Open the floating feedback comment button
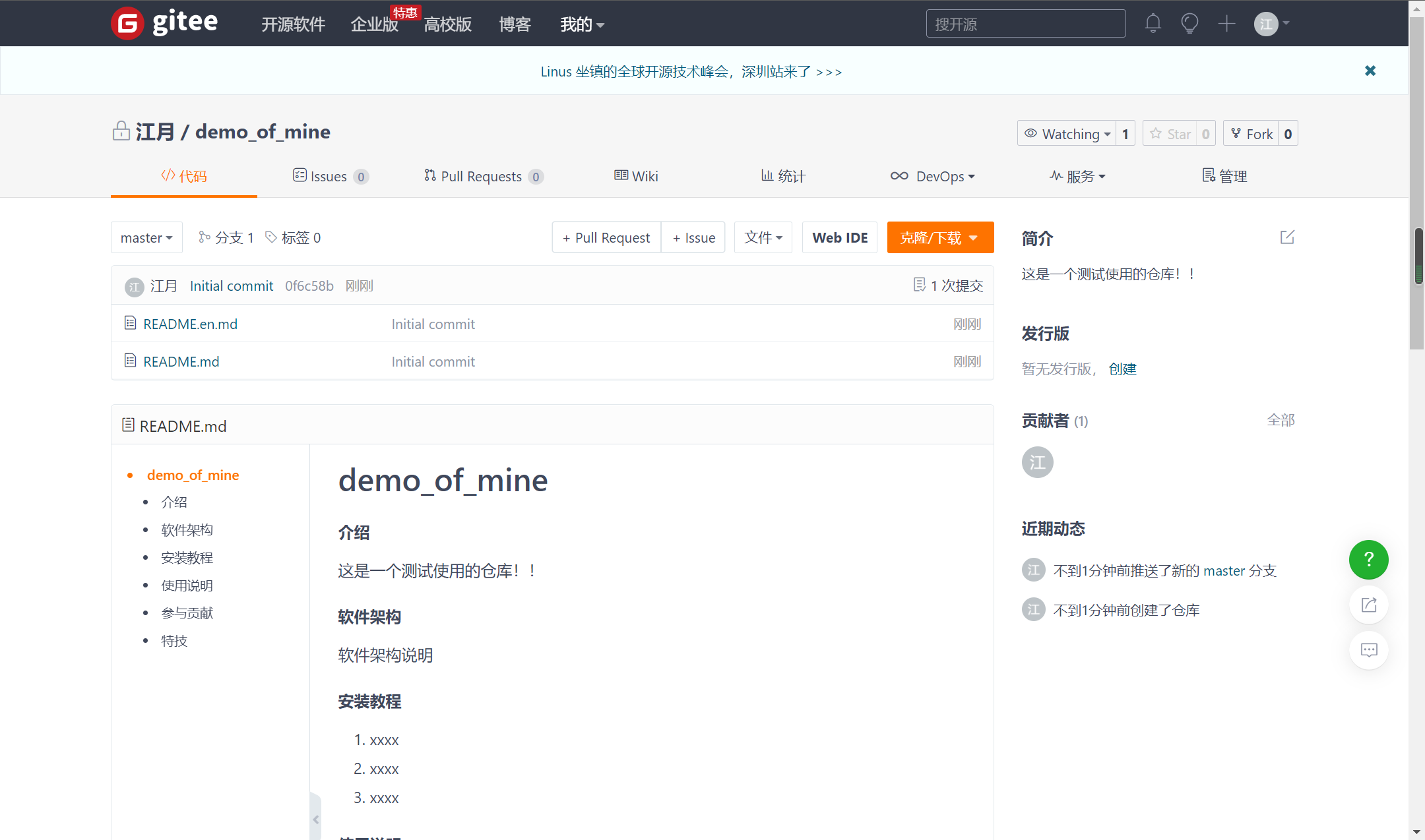 coord(1368,650)
